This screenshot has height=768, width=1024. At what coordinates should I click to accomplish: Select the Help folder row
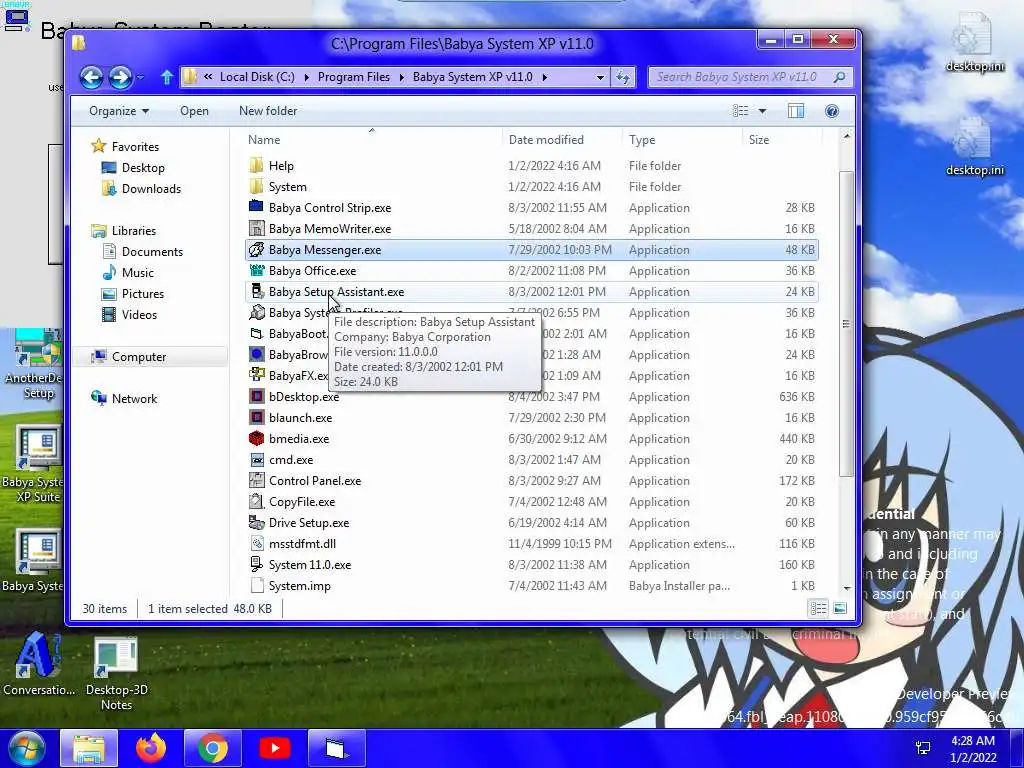[532, 166]
